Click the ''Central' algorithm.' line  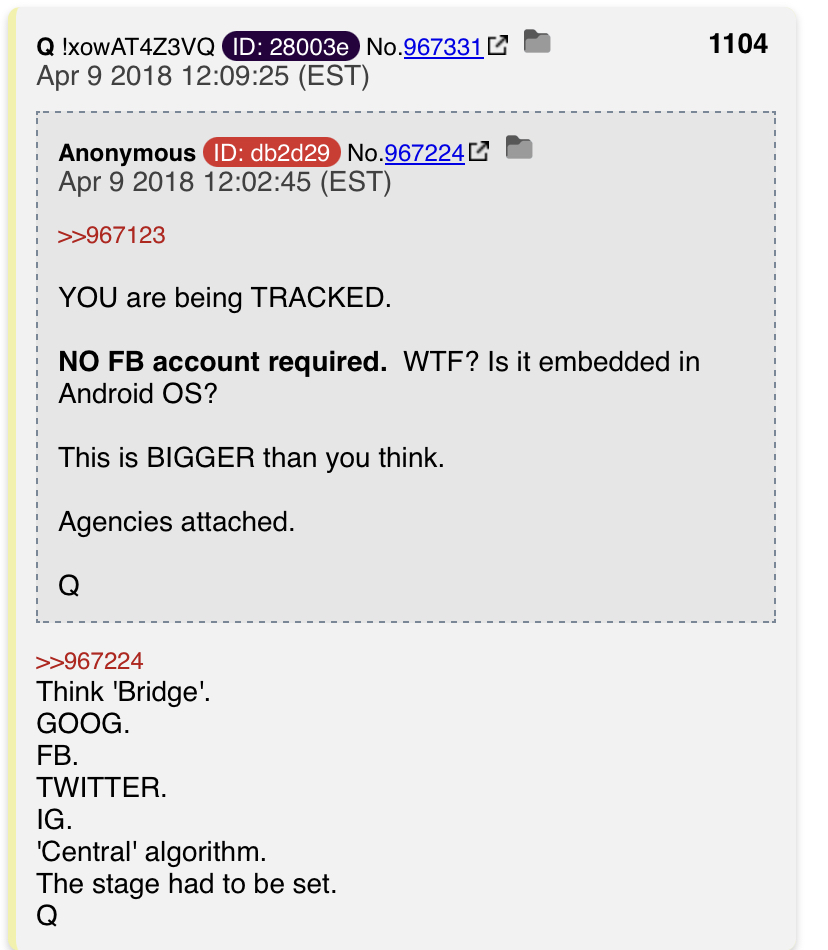tap(151, 852)
